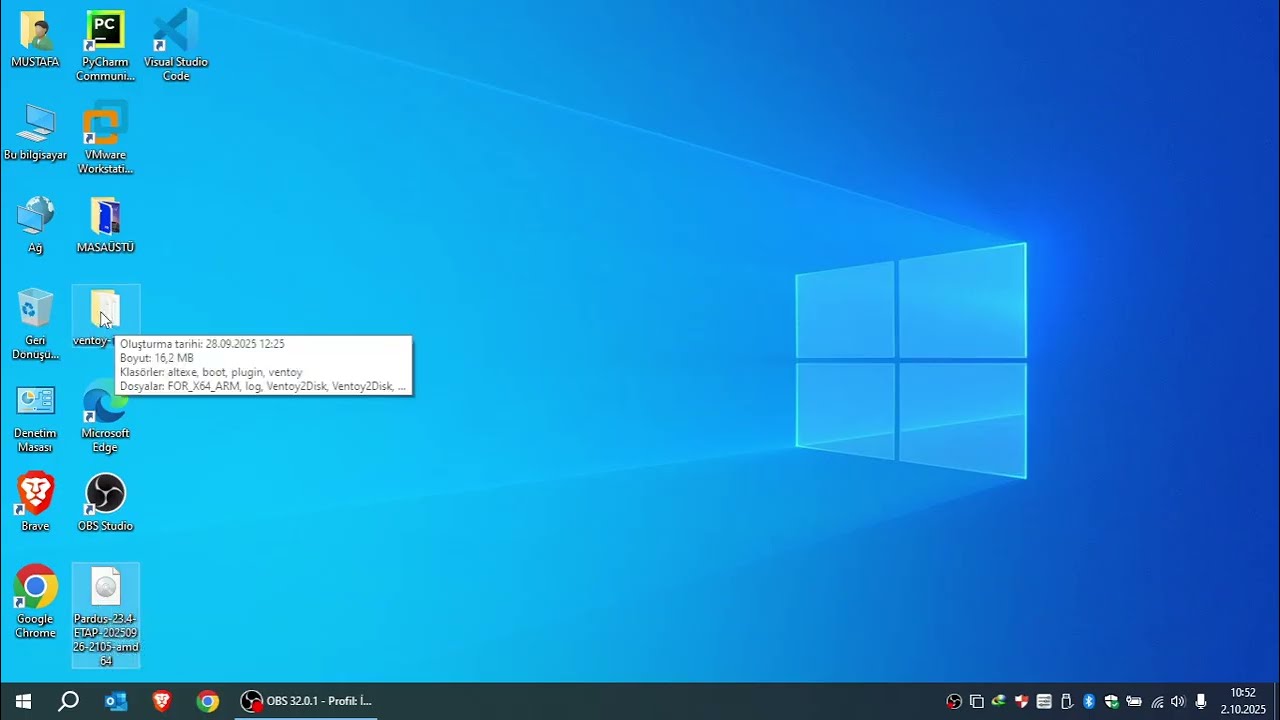Open Windows Security tray icon

tap(1111, 702)
